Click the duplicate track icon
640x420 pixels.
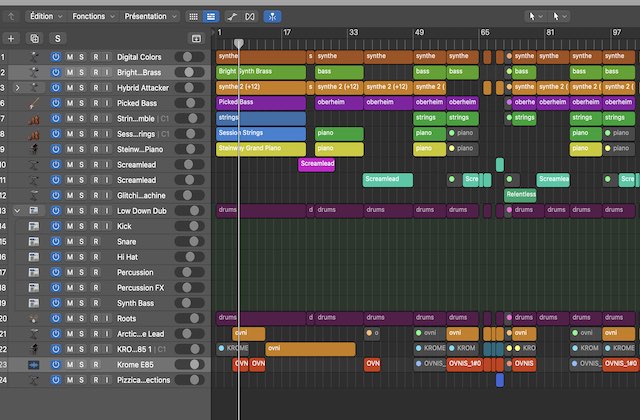(x=35, y=38)
